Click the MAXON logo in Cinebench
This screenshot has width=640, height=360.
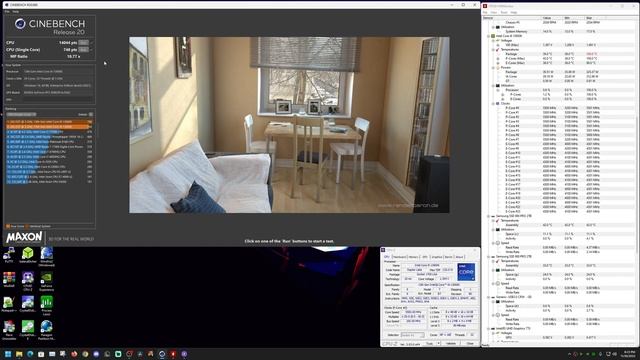click(24, 237)
